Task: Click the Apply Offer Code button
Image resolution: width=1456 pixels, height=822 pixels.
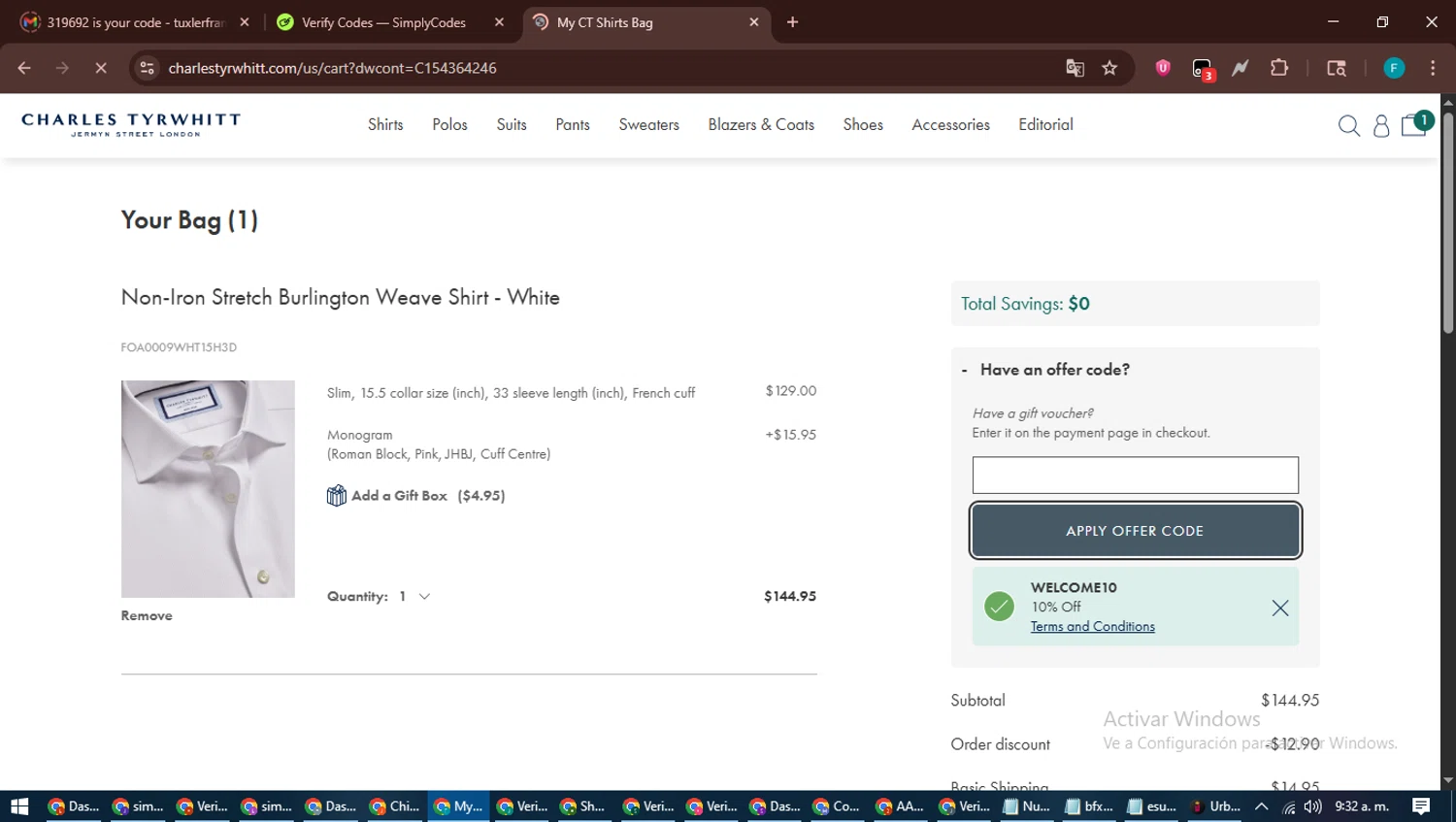Action: coord(1135,531)
